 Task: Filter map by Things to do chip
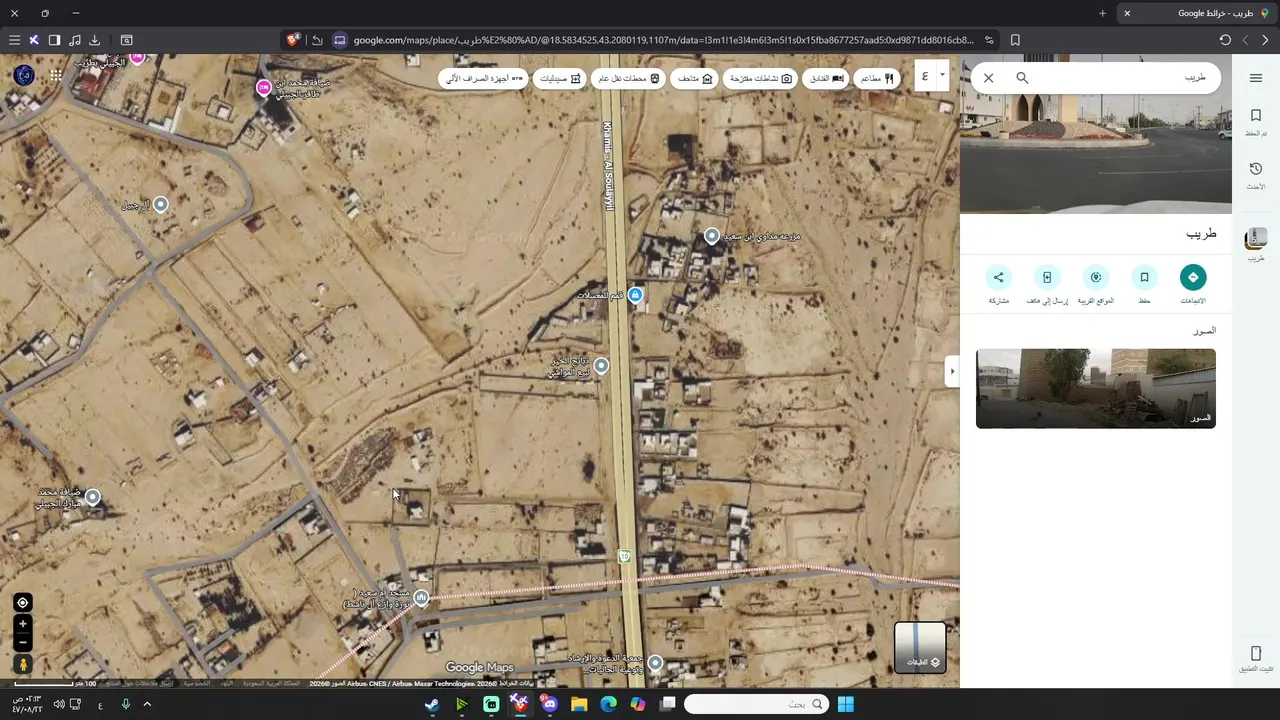[x=760, y=78]
